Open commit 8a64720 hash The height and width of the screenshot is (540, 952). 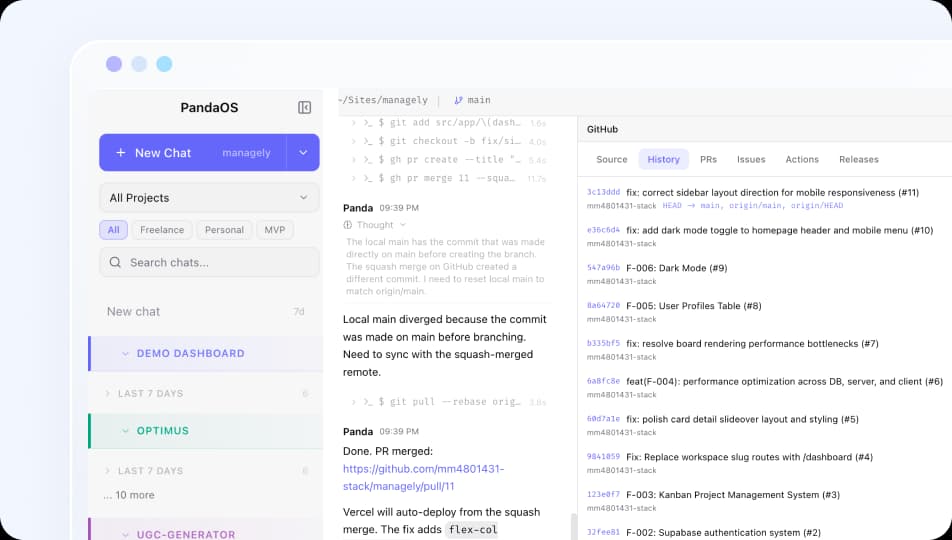tap(604, 306)
